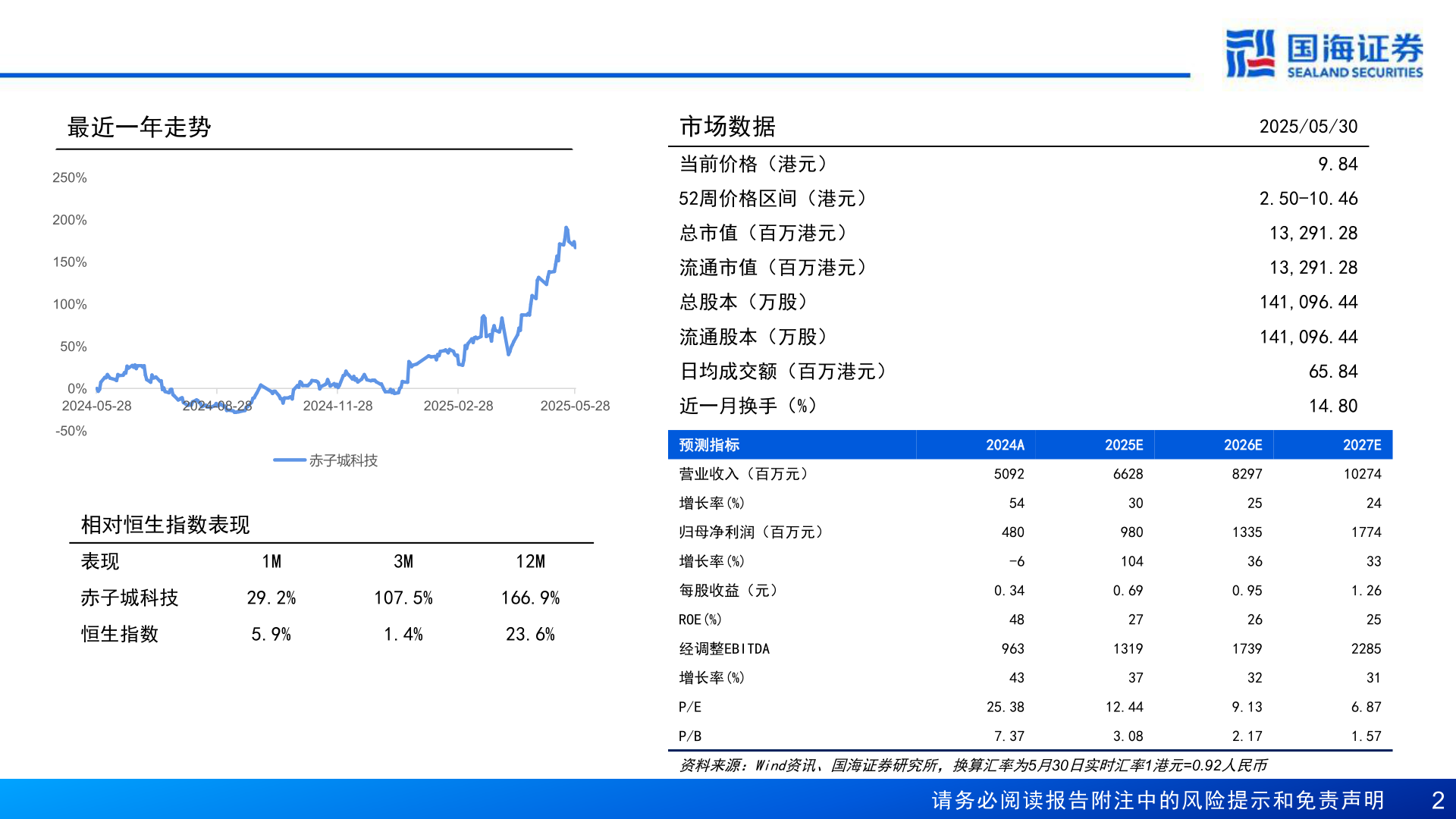Click the 2025/05/30 date link
This screenshot has height=819, width=1456.
[1310, 126]
